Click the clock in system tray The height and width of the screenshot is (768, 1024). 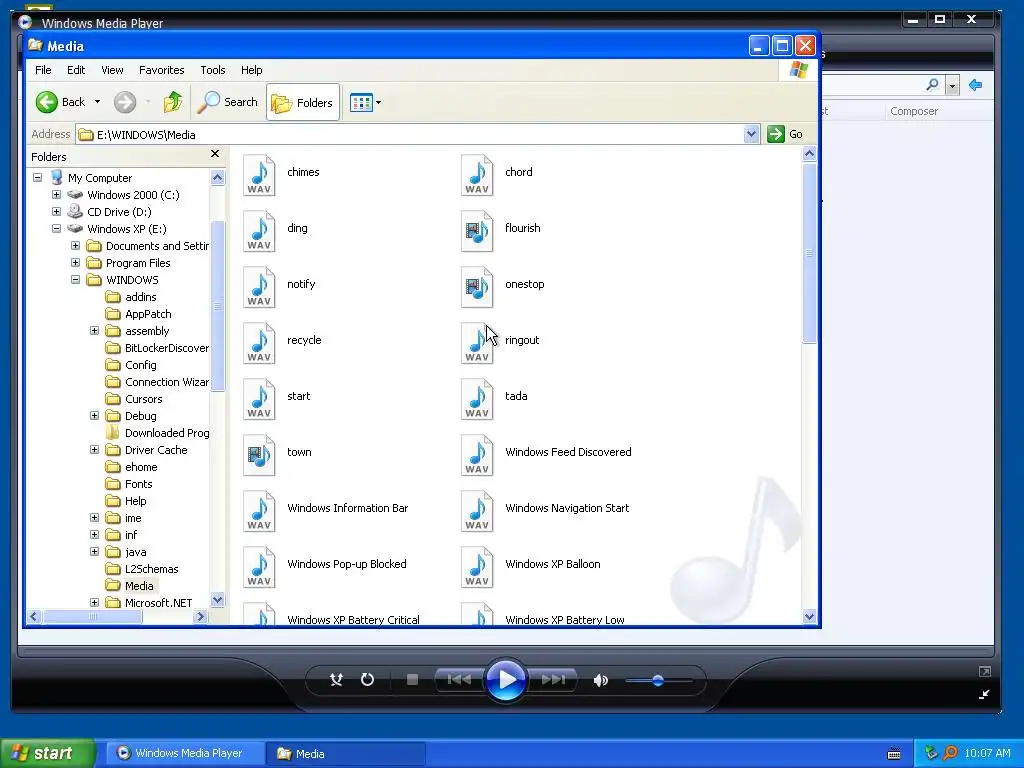click(987, 753)
